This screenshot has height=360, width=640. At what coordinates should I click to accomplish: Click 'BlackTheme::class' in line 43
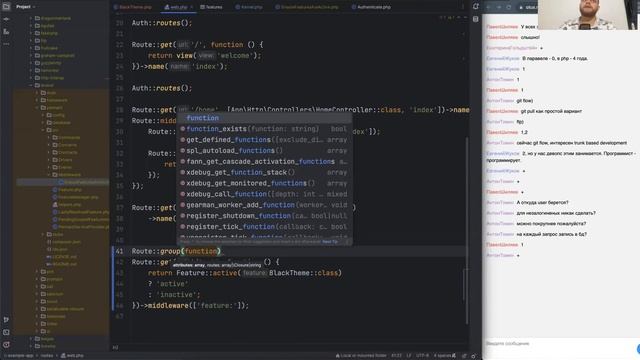tap(303, 273)
